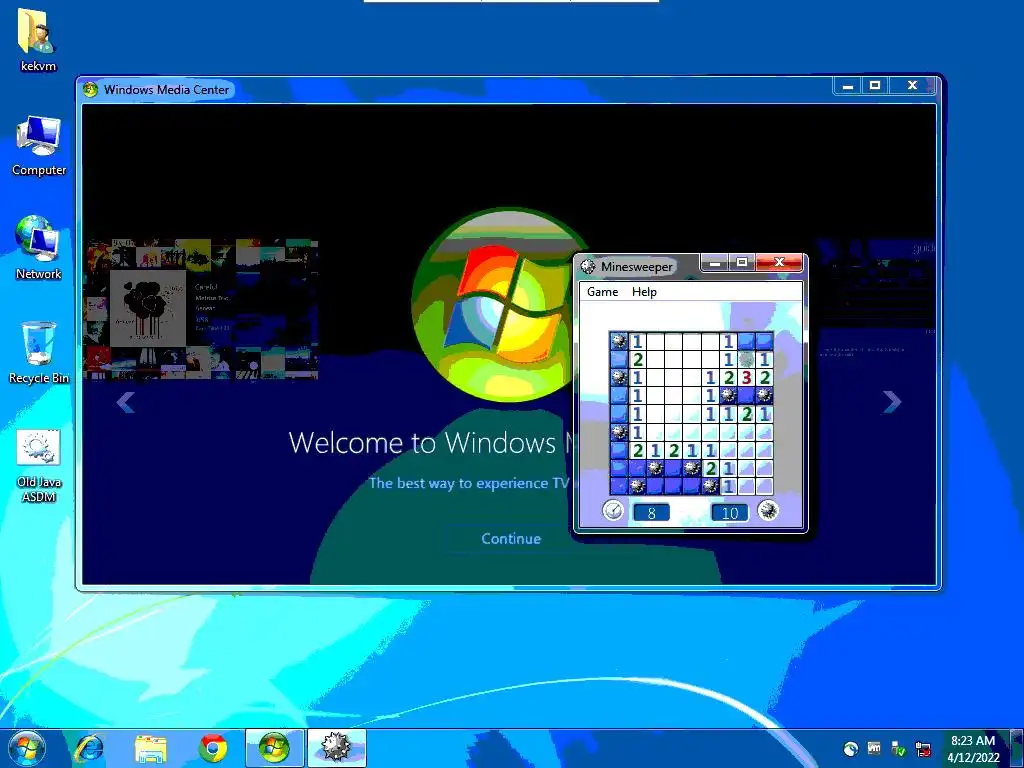
Task: Launch Google Chrome from the taskbar
Action: [x=213, y=748]
